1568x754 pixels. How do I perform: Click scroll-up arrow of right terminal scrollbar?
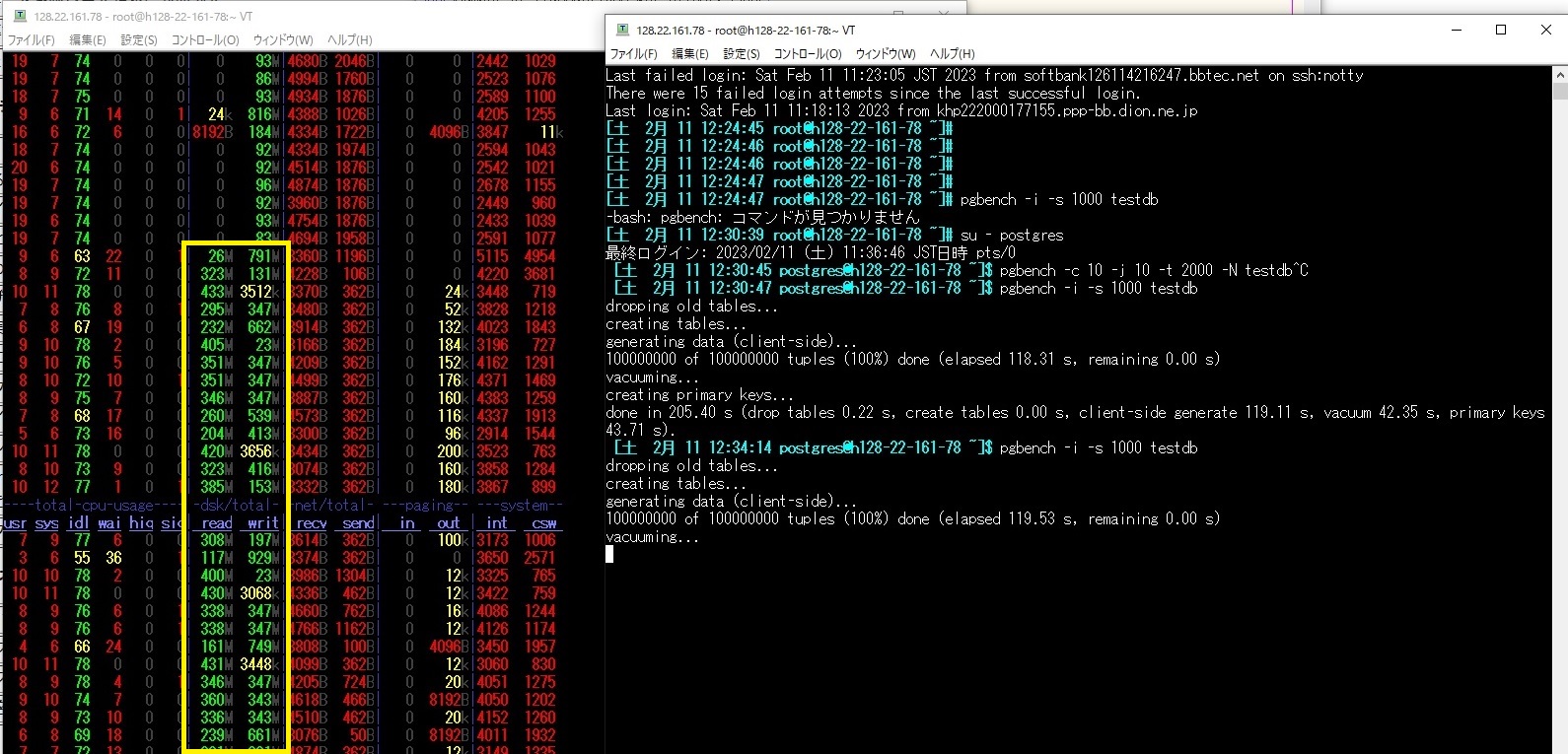(x=1559, y=74)
